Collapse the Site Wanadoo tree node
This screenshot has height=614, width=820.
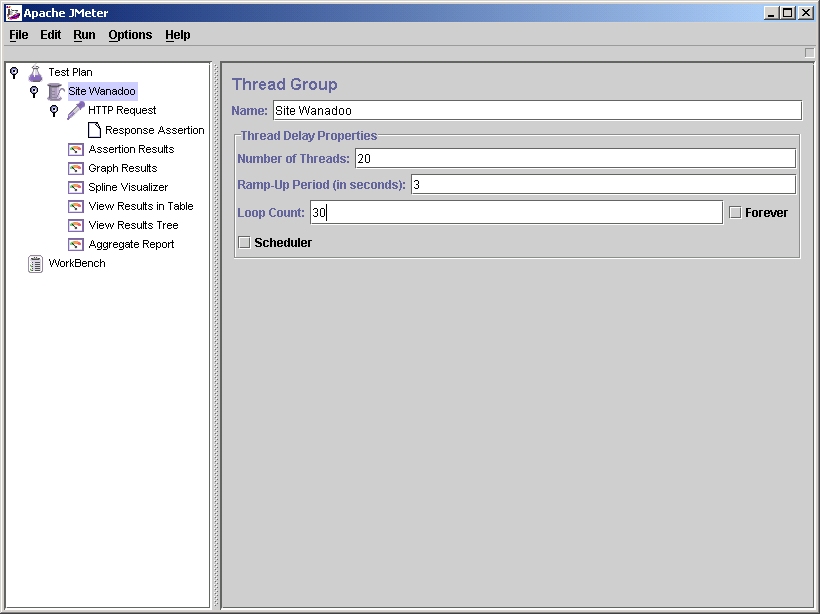[34, 91]
